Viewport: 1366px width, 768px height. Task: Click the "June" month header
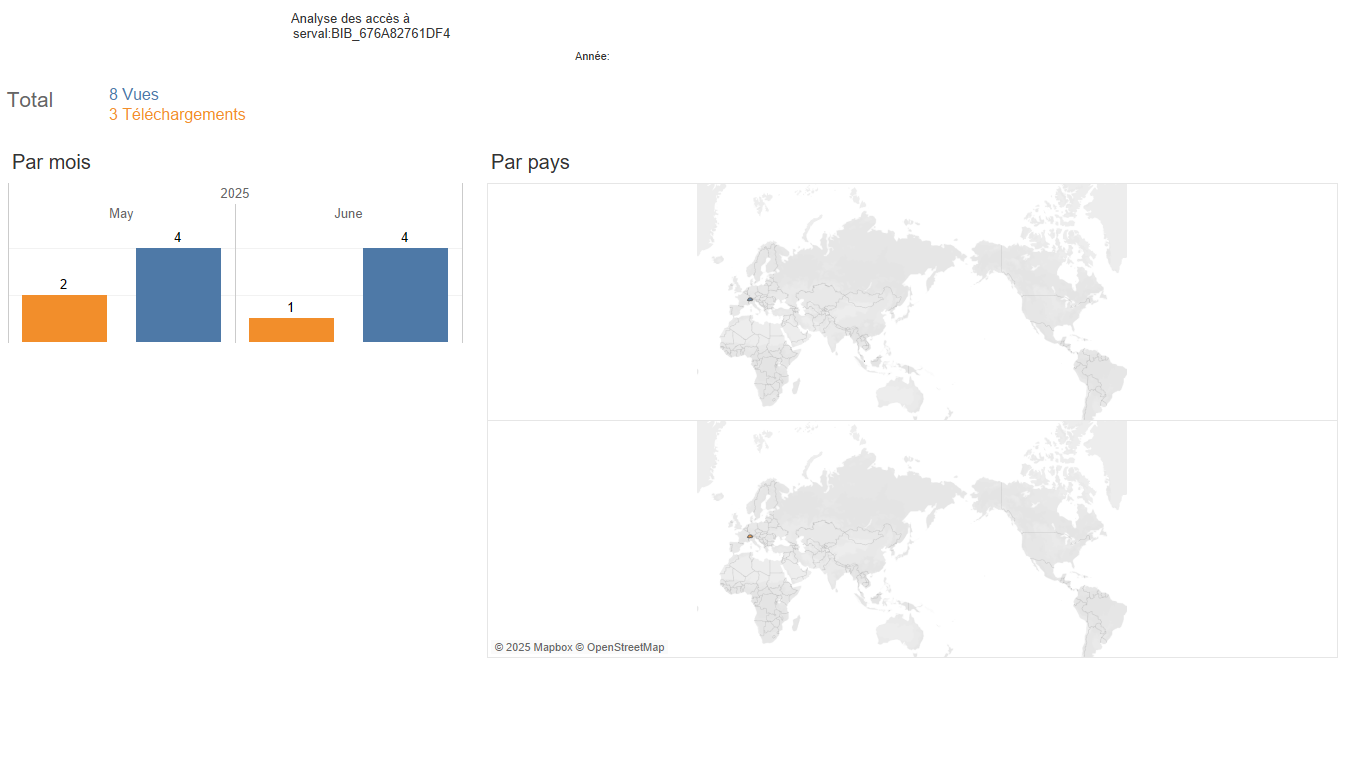tap(348, 214)
